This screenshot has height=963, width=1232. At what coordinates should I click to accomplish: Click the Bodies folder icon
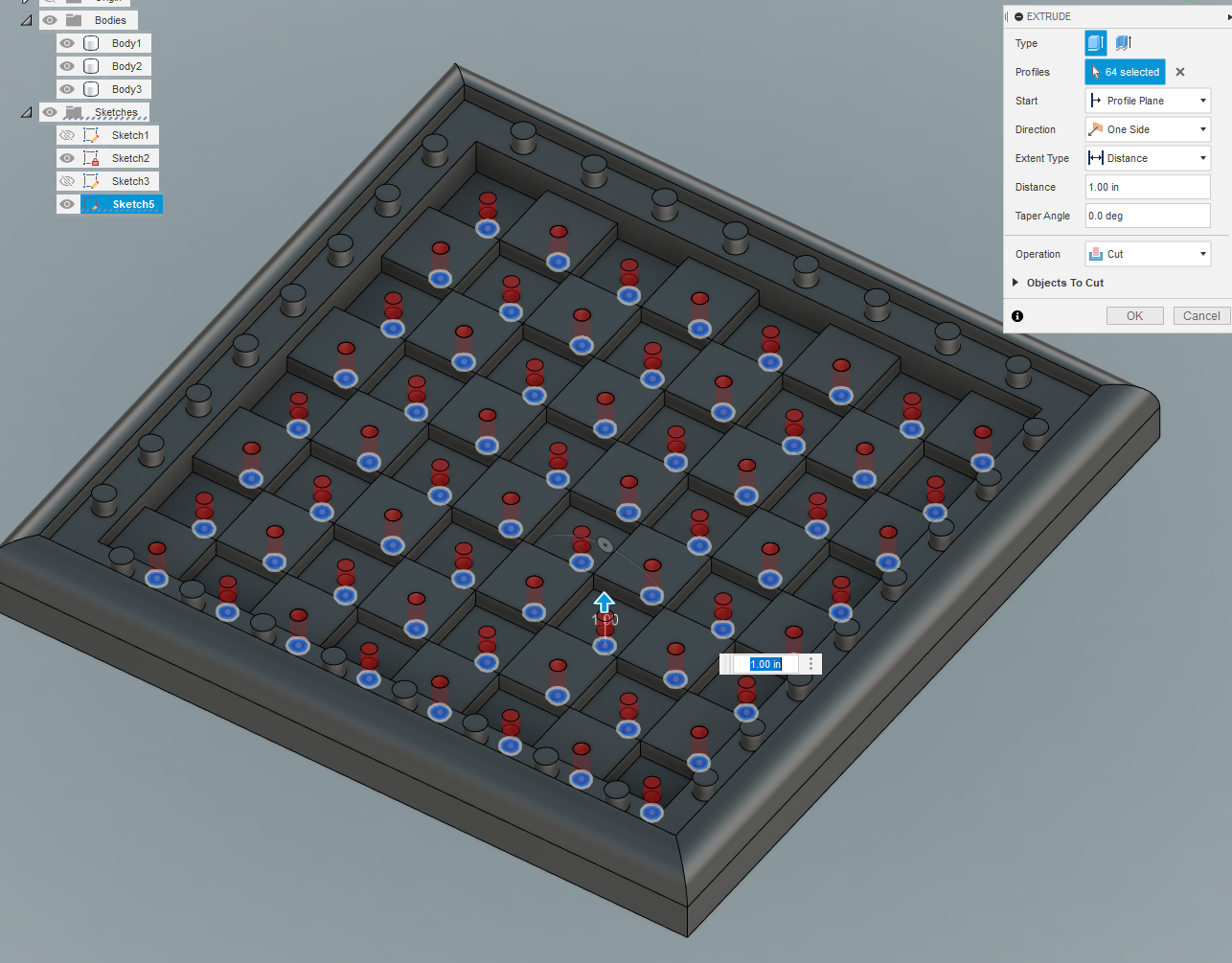pos(74,20)
